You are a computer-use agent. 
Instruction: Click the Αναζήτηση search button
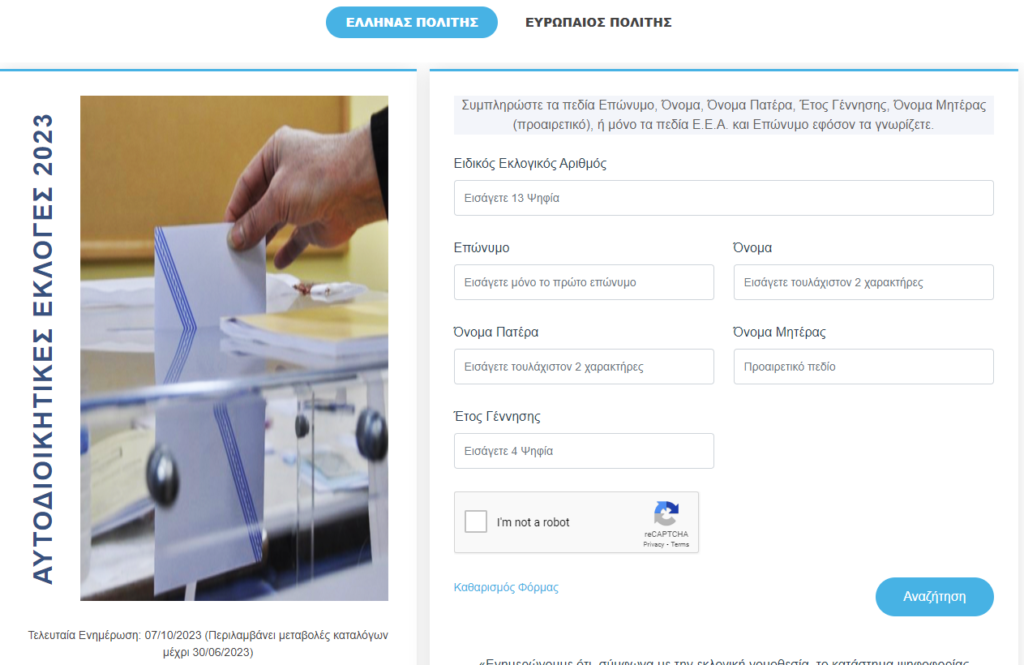pyautogui.click(x=935, y=596)
